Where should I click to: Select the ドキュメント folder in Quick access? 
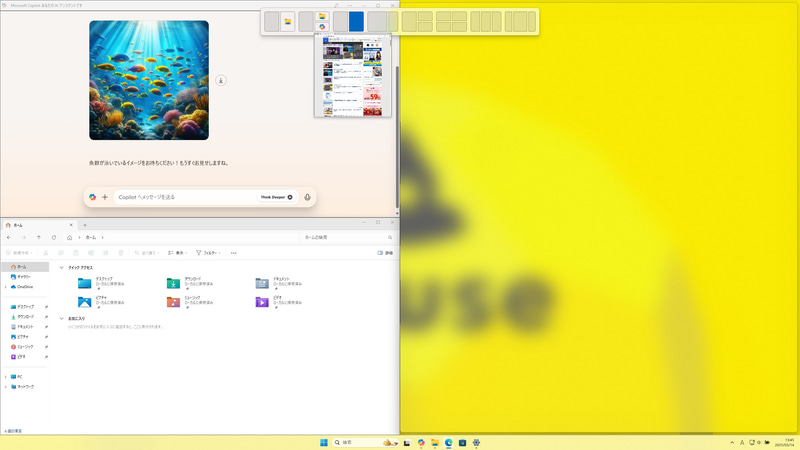[280, 283]
